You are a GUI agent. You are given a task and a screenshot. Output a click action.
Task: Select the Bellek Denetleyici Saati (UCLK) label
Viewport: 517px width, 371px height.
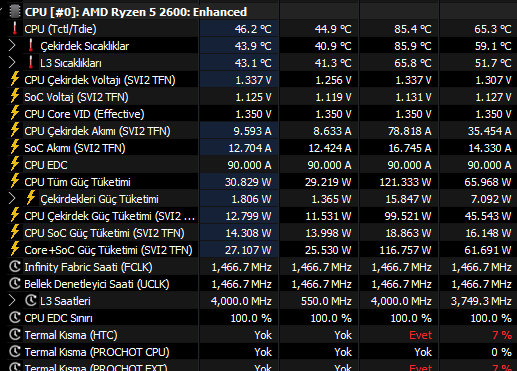(x=97, y=284)
